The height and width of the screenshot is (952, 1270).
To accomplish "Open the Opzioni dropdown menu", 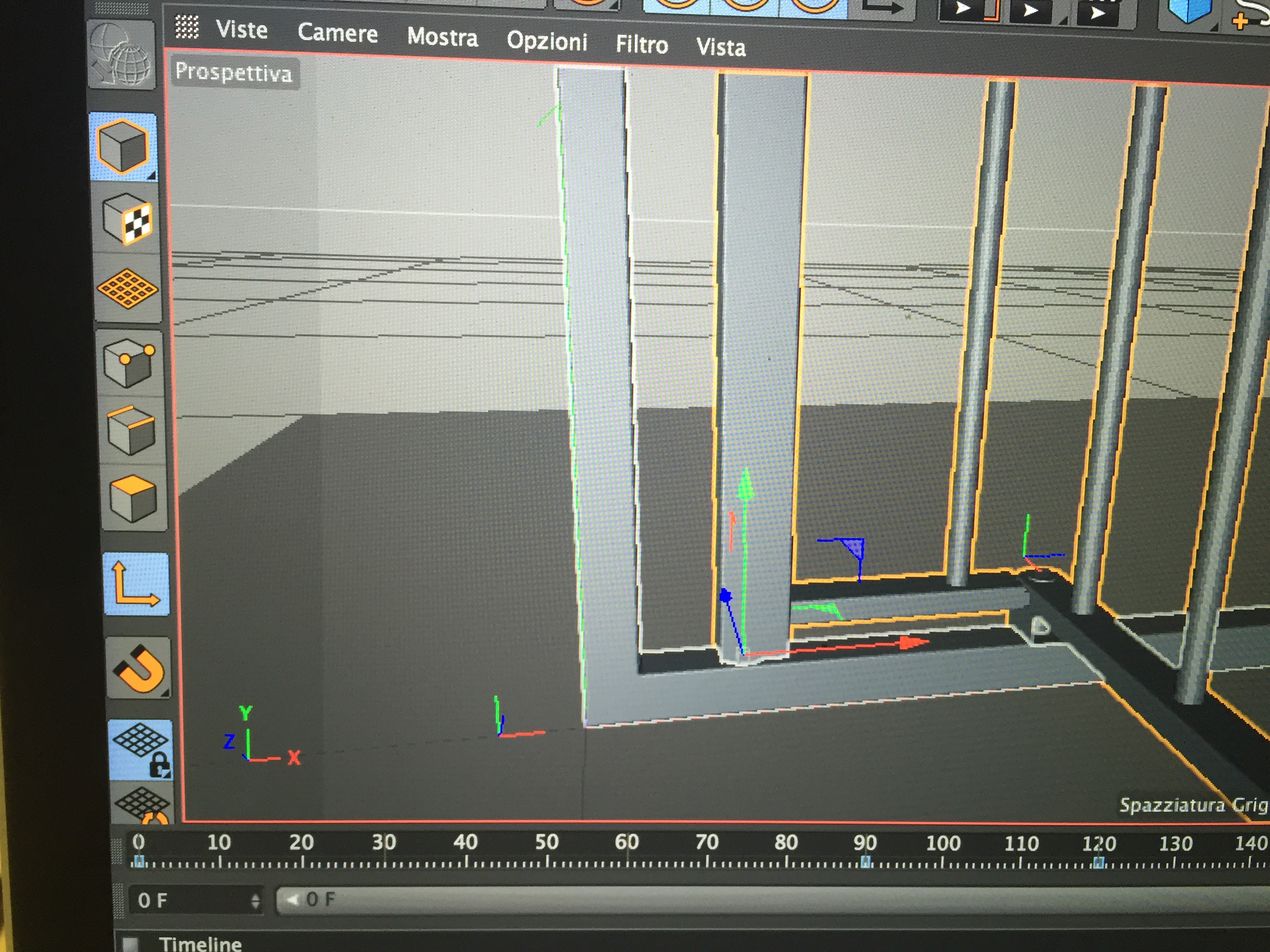I will point(547,41).
